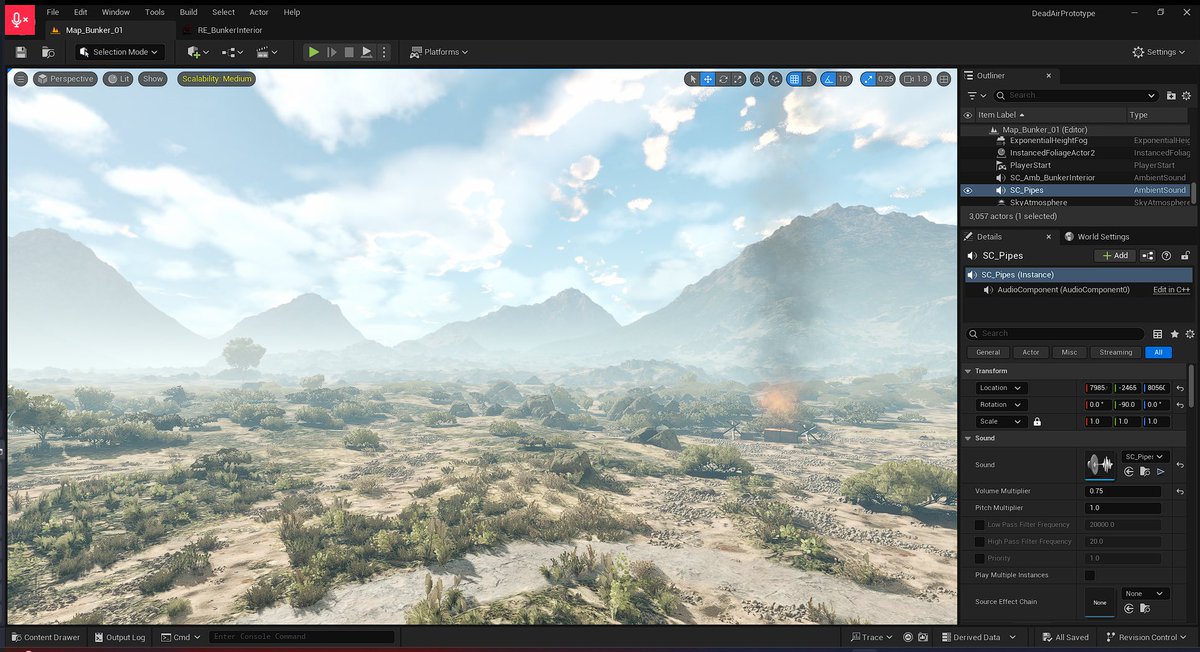Image resolution: width=1200 pixels, height=652 pixels.
Task: Toggle scale snapping in viewport toolbar
Action: point(868,79)
